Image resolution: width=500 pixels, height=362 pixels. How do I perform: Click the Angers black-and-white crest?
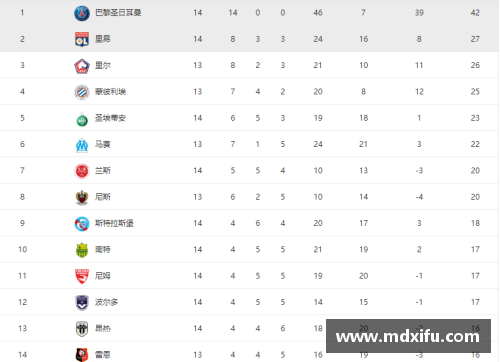point(82,329)
